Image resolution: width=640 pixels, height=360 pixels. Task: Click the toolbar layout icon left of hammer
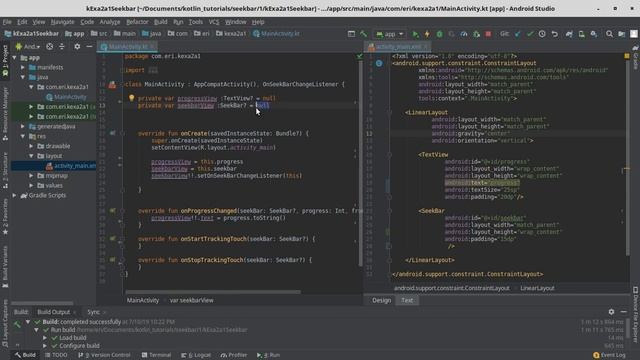pos(351,34)
